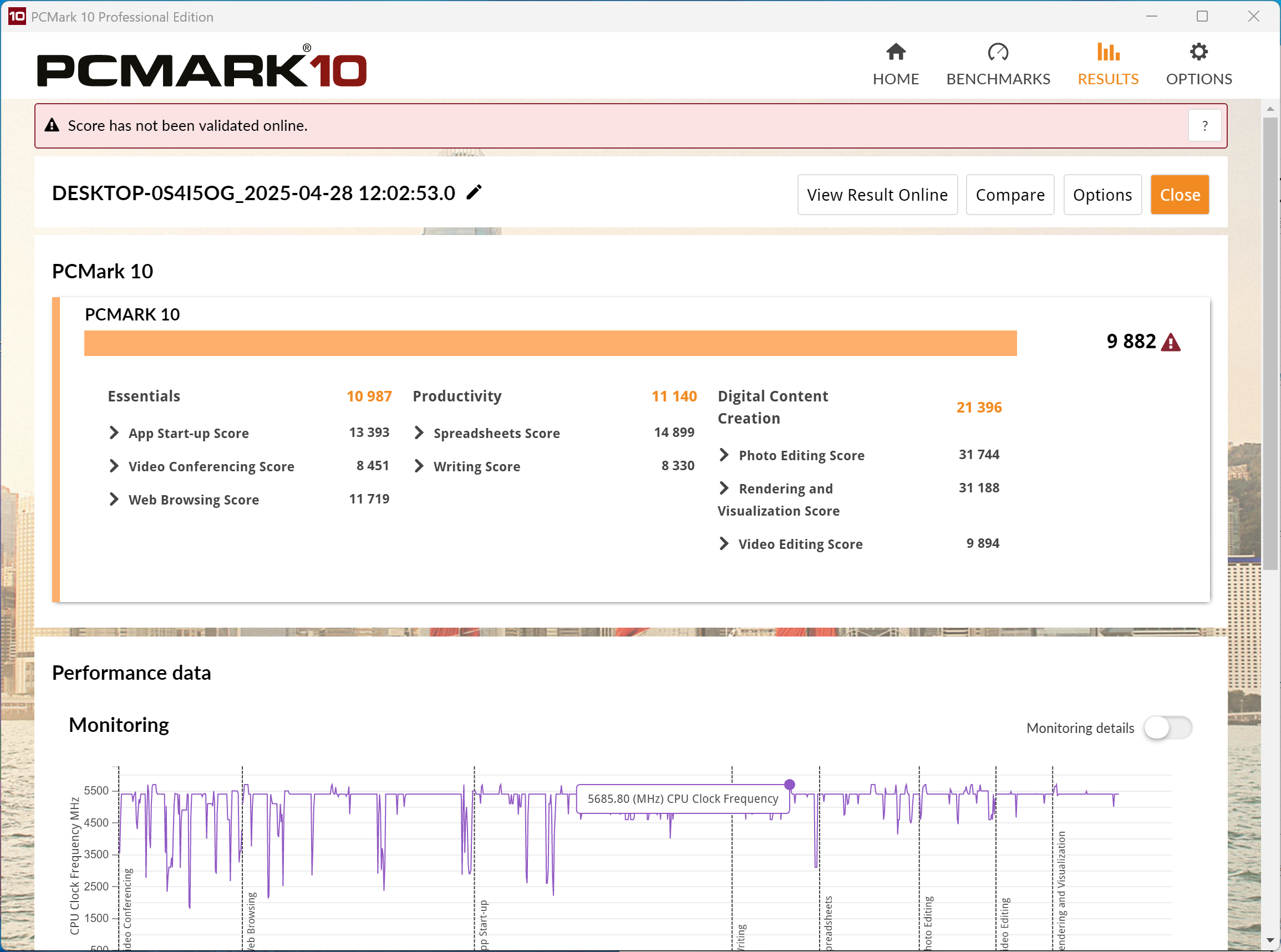Viewport: 1281px width, 952px height.
Task: Click the scrollbar up arrow
Action: tap(1270, 109)
